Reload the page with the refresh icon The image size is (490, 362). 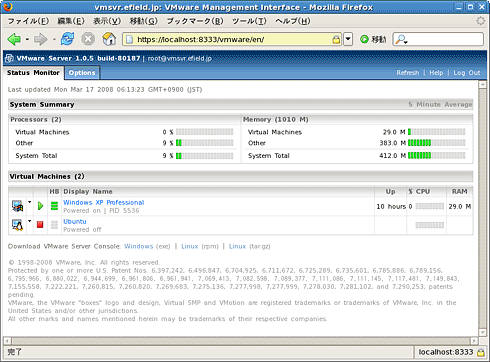(68, 39)
